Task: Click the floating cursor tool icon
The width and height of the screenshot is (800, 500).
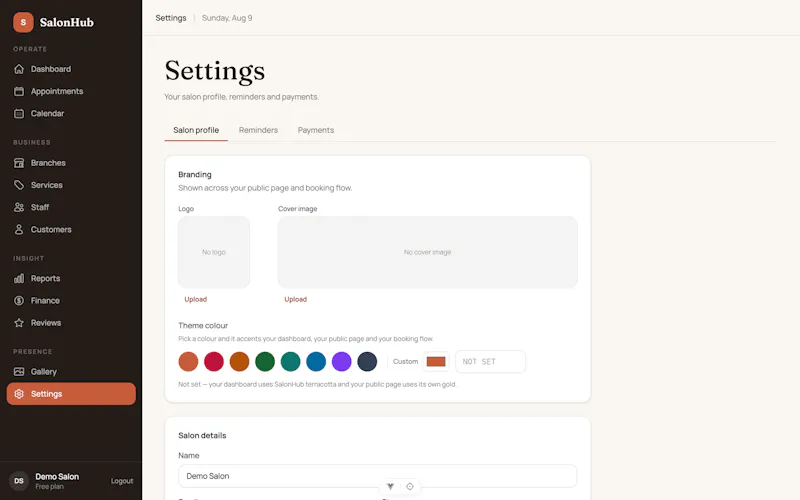Action: (x=390, y=486)
